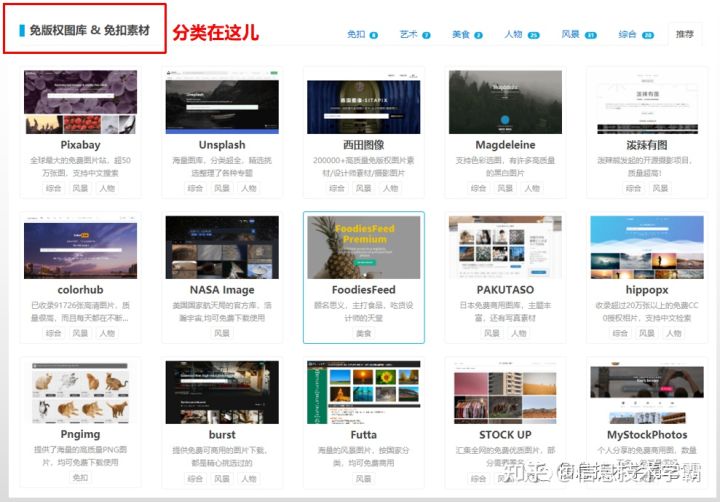Click the Pixabay description text
Screen dimensions: 720x502
[x=80, y=167]
